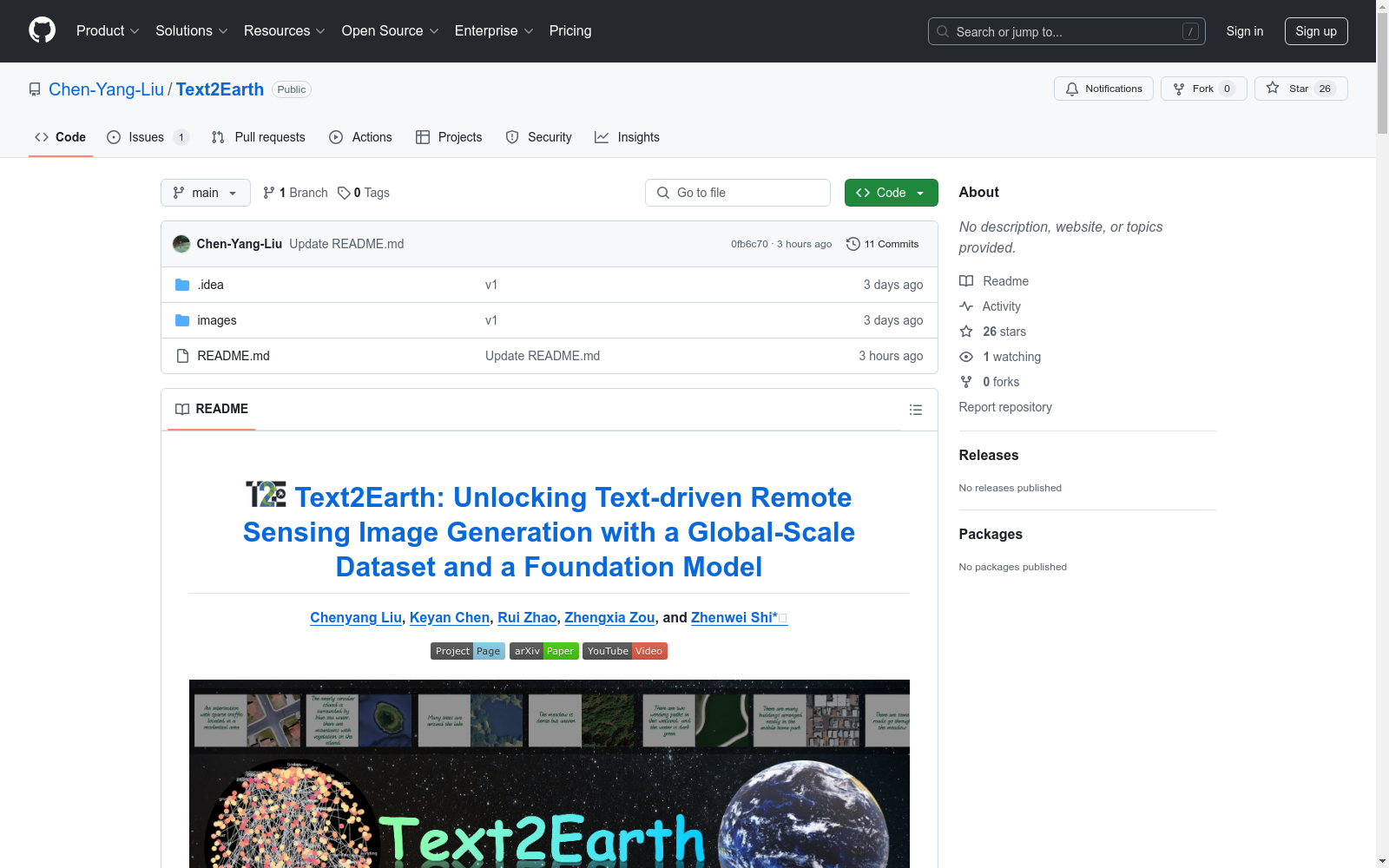Screen dimensions: 1389x868
Task: Click the slash shortcut key icon in search
Action: click(x=1190, y=31)
